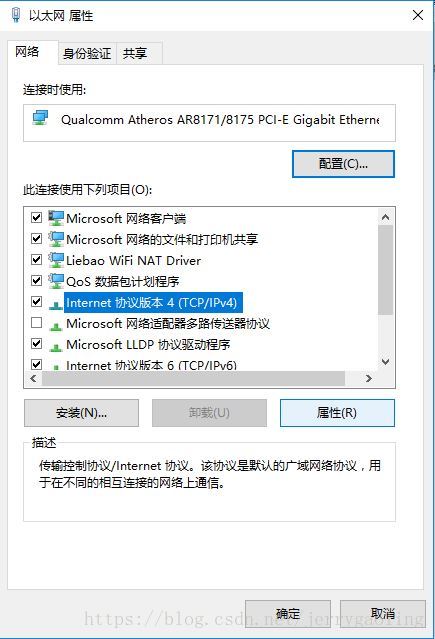Click the Microsoft LLDP 协议驱动程序 icon
Screen dimensions: 435x639
click(56, 347)
